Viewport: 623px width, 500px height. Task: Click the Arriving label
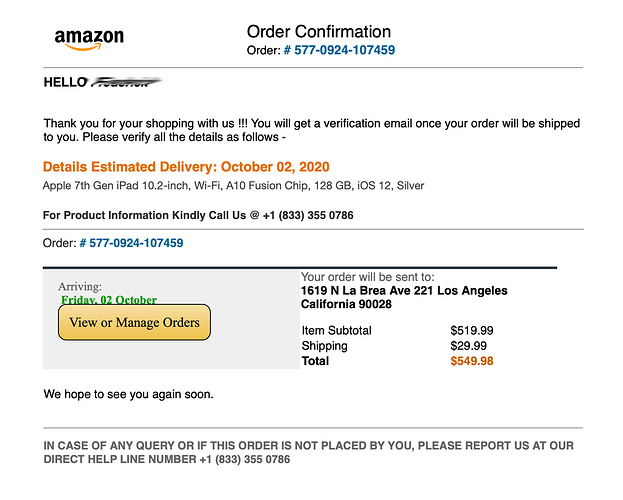click(80, 286)
